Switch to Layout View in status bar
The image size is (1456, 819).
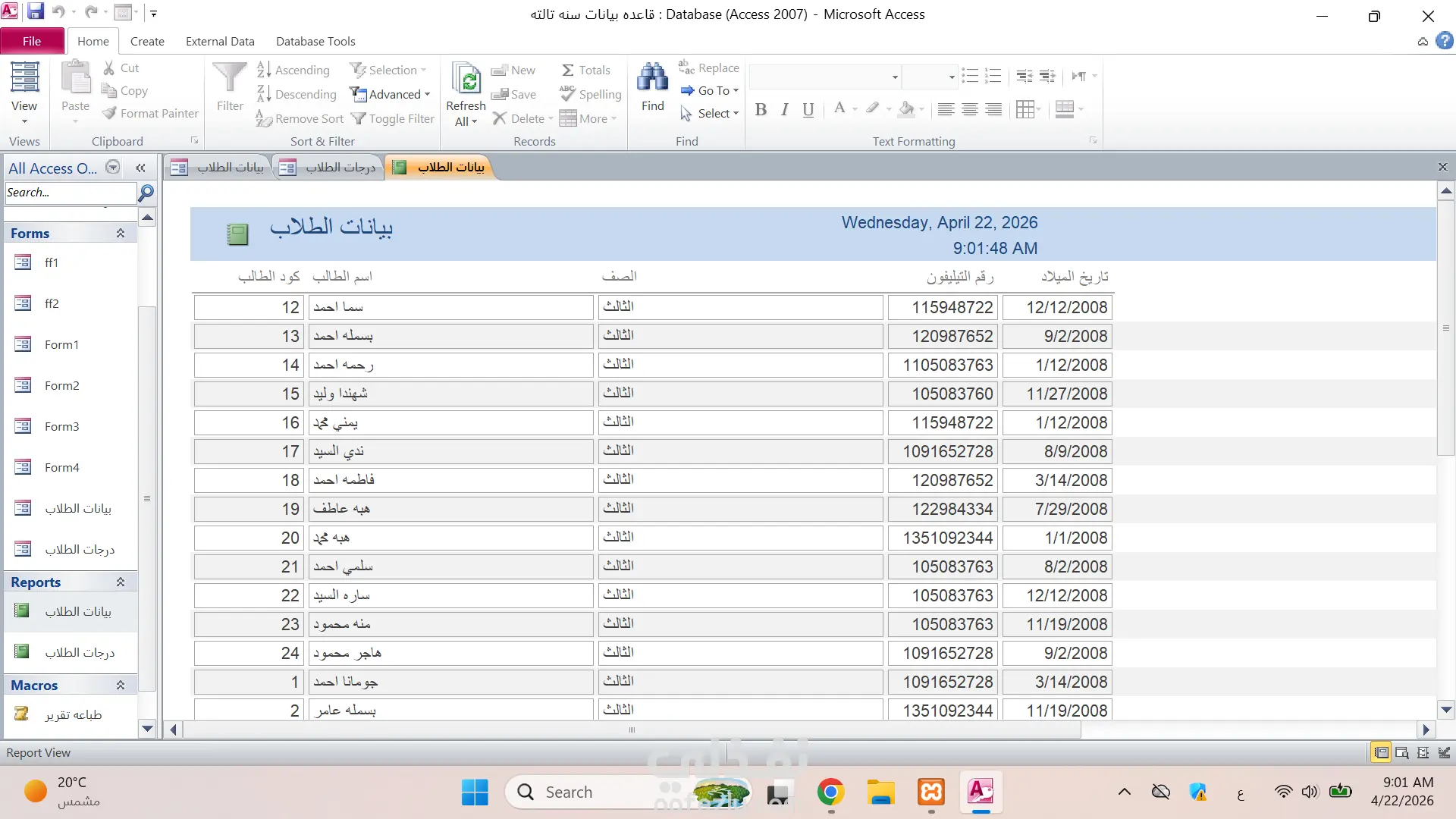coord(1423,753)
